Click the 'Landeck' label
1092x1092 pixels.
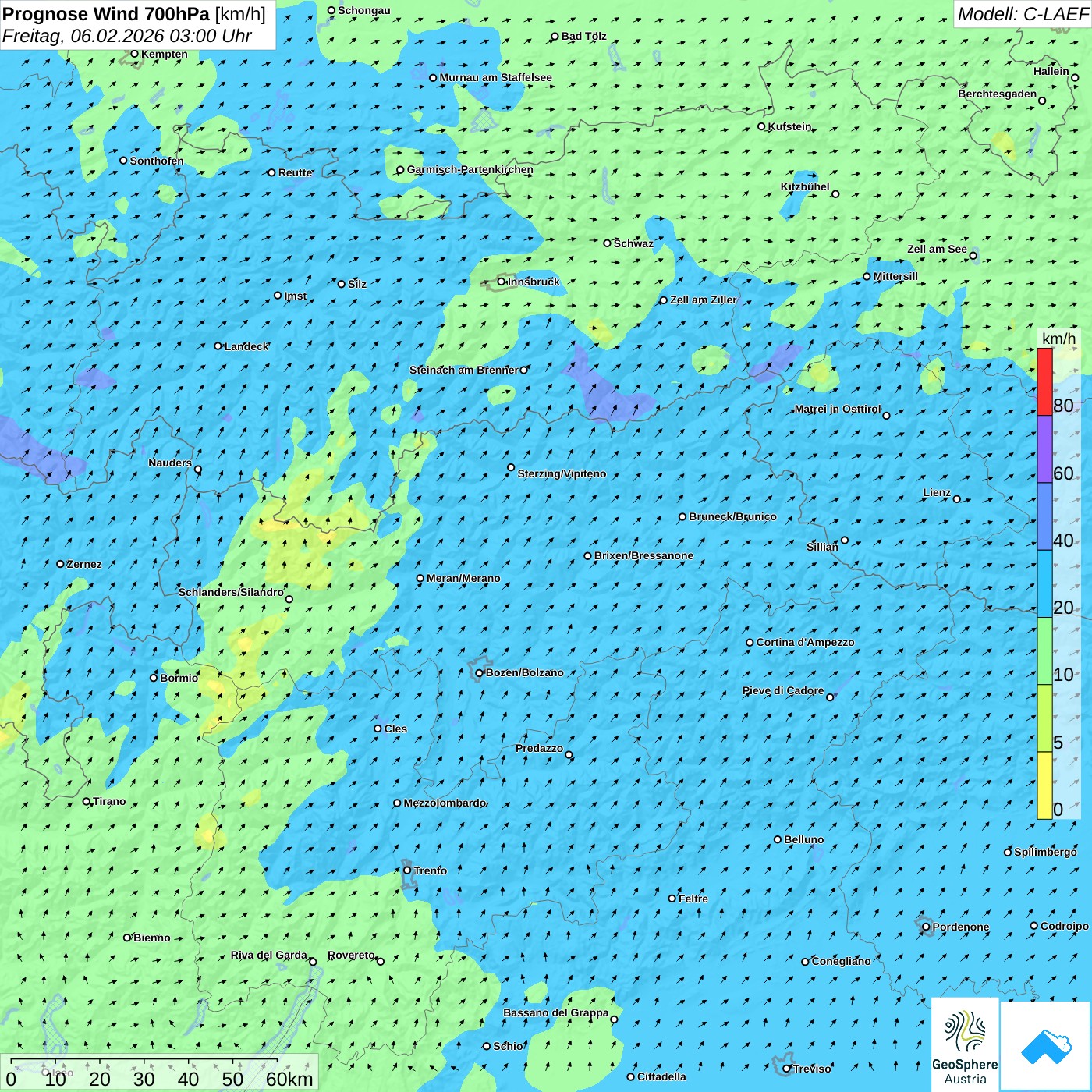(x=246, y=346)
